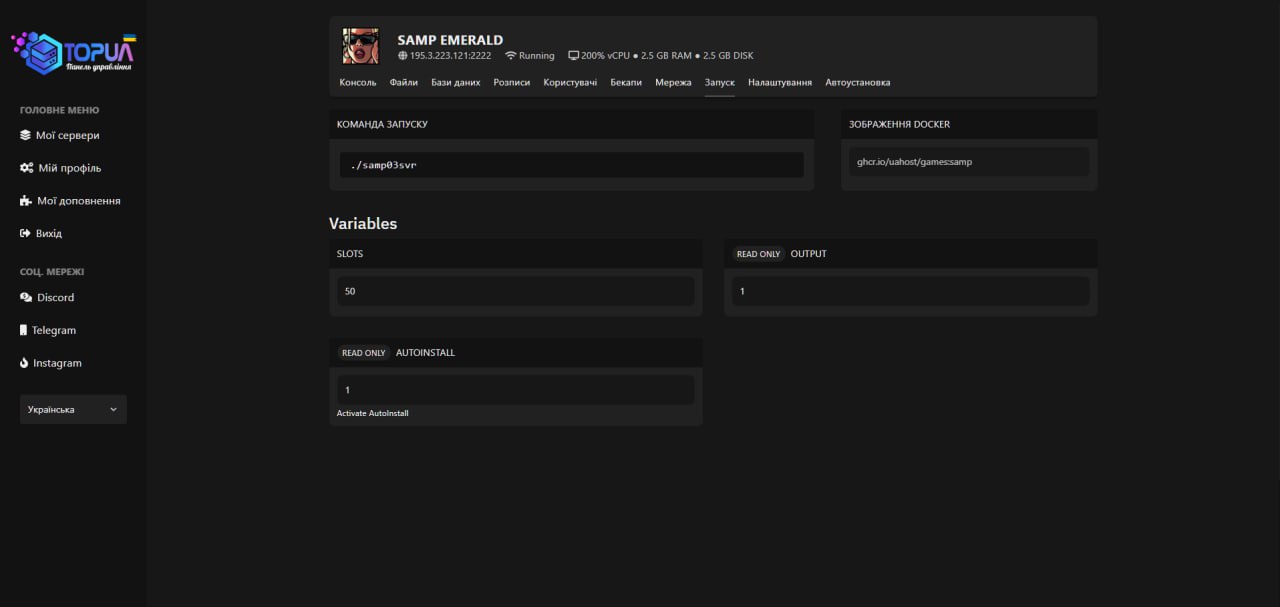Viewport: 1280px width, 607px height.
Task: Open the Бекапи tab
Action: 626,82
